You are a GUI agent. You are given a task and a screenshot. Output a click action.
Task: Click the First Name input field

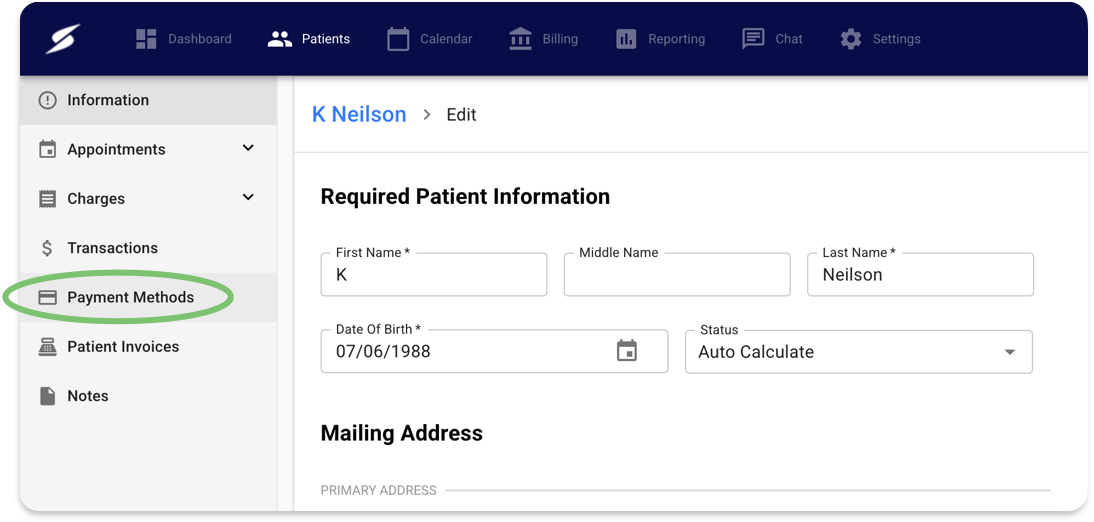coord(434,274)
